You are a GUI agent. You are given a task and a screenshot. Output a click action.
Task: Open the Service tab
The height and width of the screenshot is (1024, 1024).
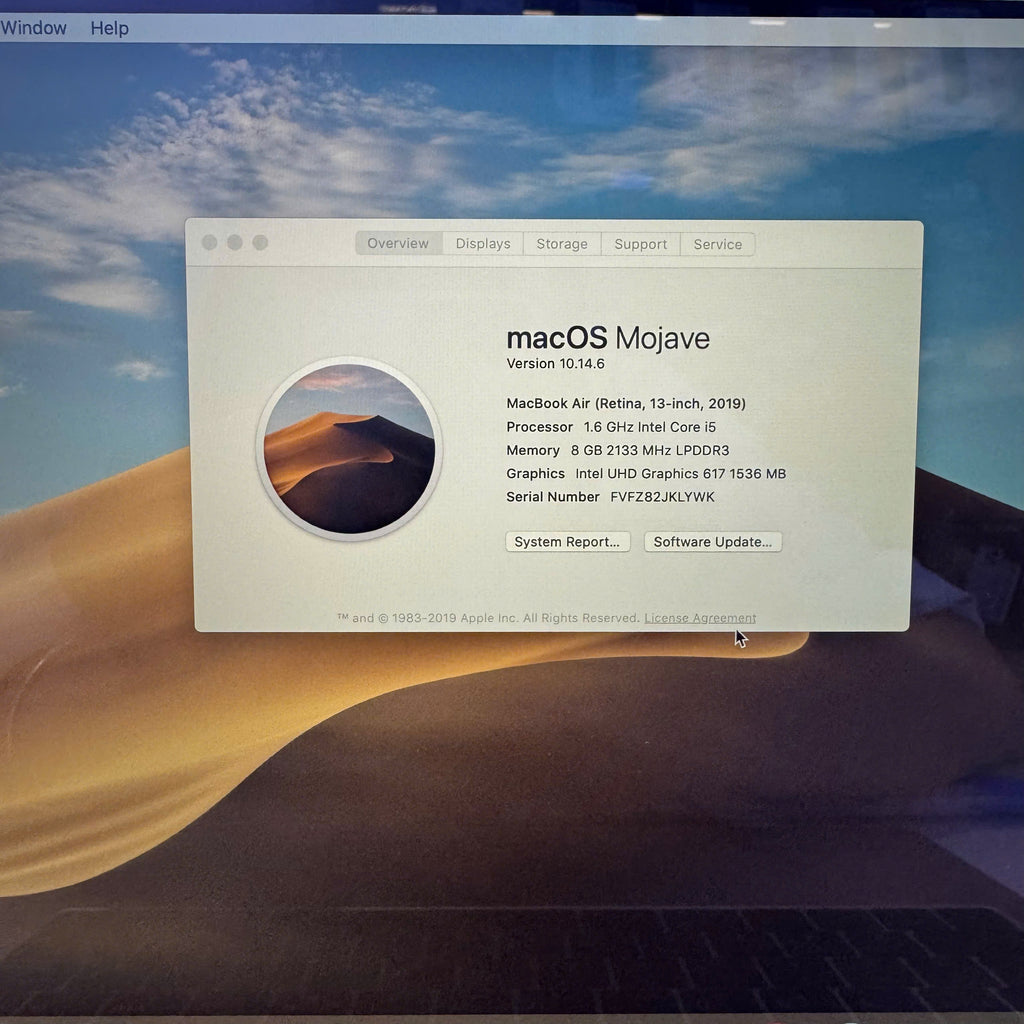point(718,245)
